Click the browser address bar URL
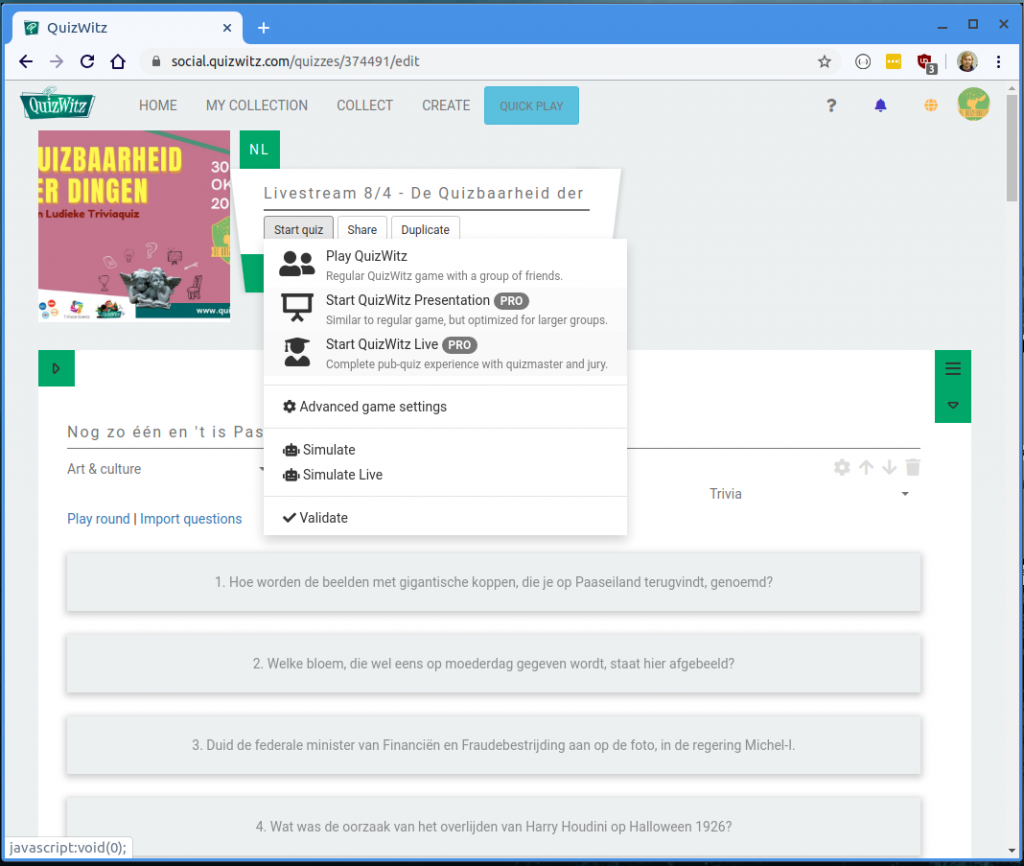Image resolution: width=1024 pixels, height=866 pixels. point(295,61)
